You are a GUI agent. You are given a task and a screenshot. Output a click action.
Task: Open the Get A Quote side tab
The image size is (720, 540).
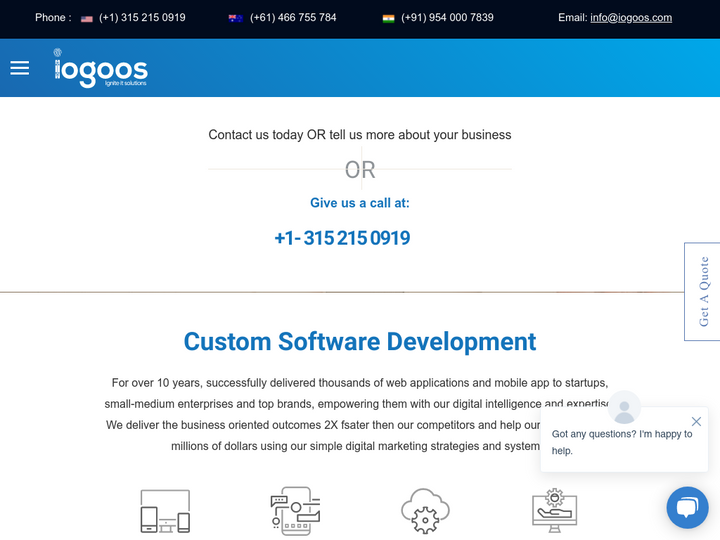(x=703, y=291)
